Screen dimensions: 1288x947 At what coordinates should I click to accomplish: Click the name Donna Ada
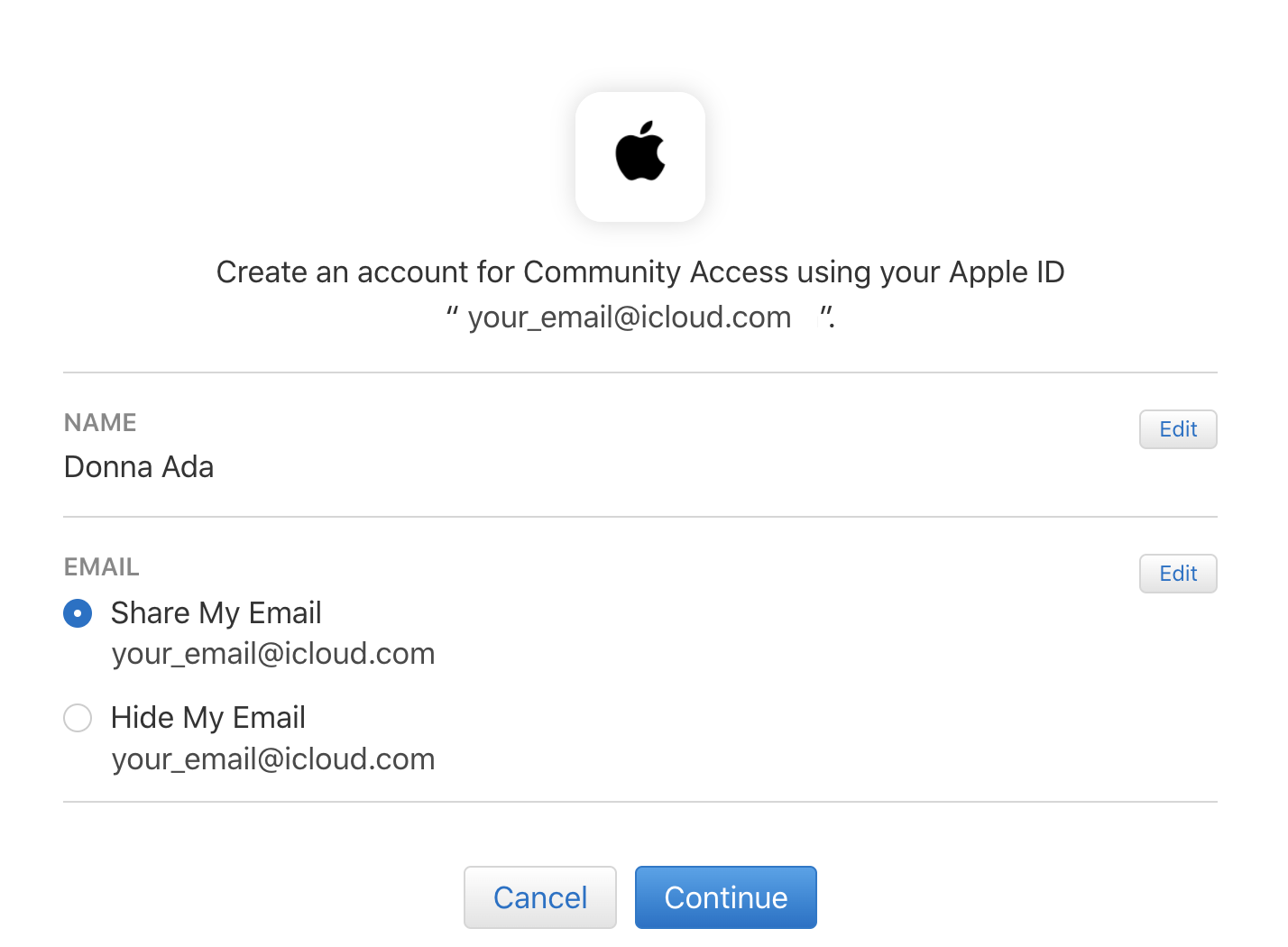[139, 467]
